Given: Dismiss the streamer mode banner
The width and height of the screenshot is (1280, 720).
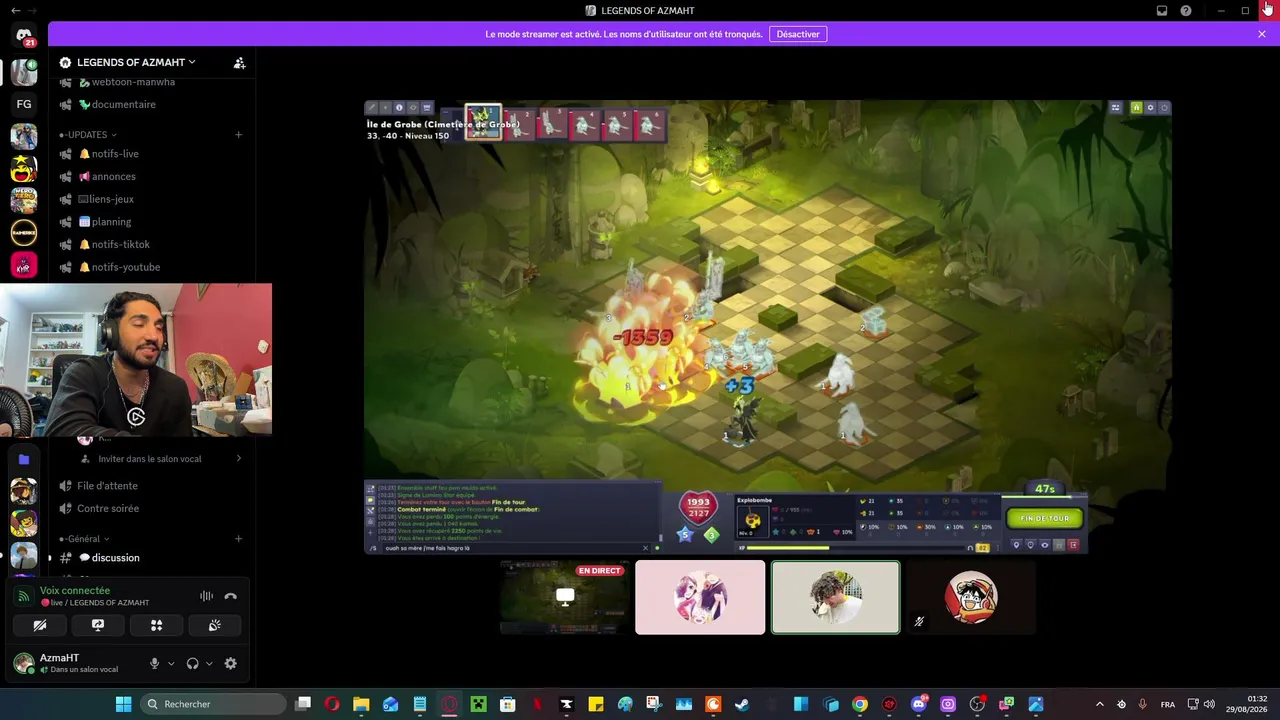Looking at the screenshot, I should [1262, 34].
